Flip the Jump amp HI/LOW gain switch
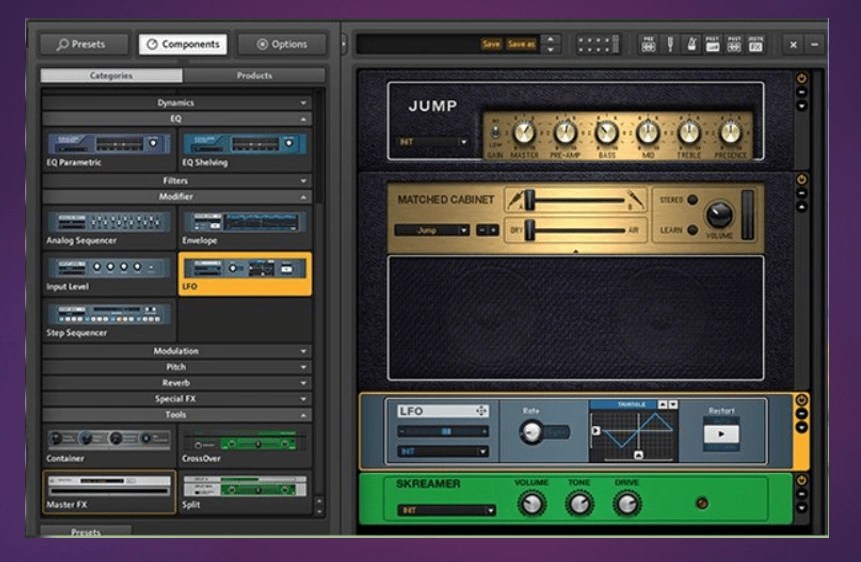This screenshot has height=562, width=861. point(495,132)
